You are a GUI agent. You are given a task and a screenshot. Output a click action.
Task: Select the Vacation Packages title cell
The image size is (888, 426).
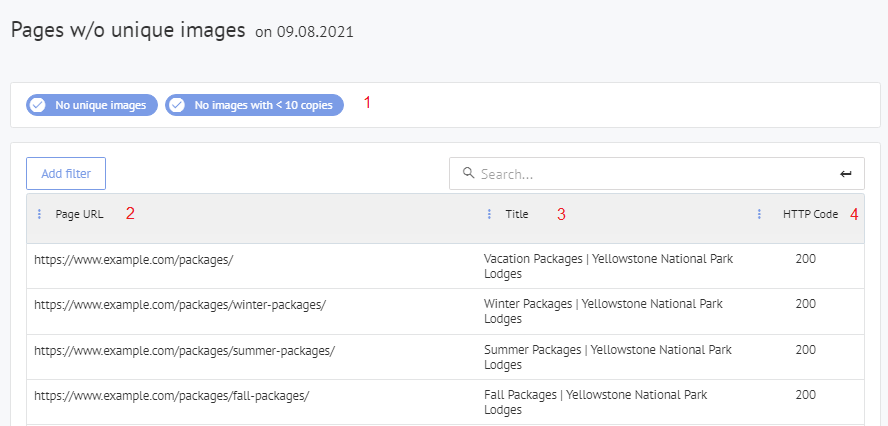pos(607,266)
